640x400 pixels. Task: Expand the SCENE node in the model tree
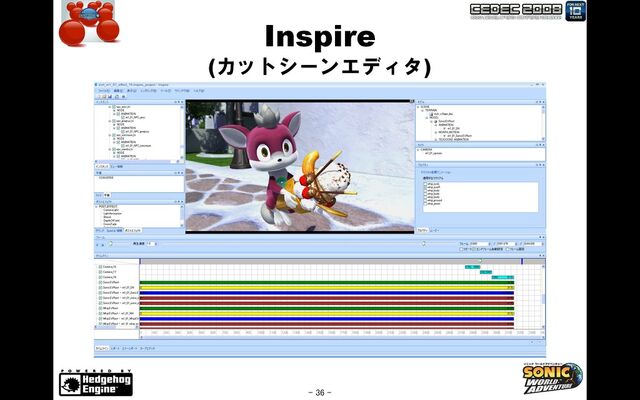click(x=418, y=107)
